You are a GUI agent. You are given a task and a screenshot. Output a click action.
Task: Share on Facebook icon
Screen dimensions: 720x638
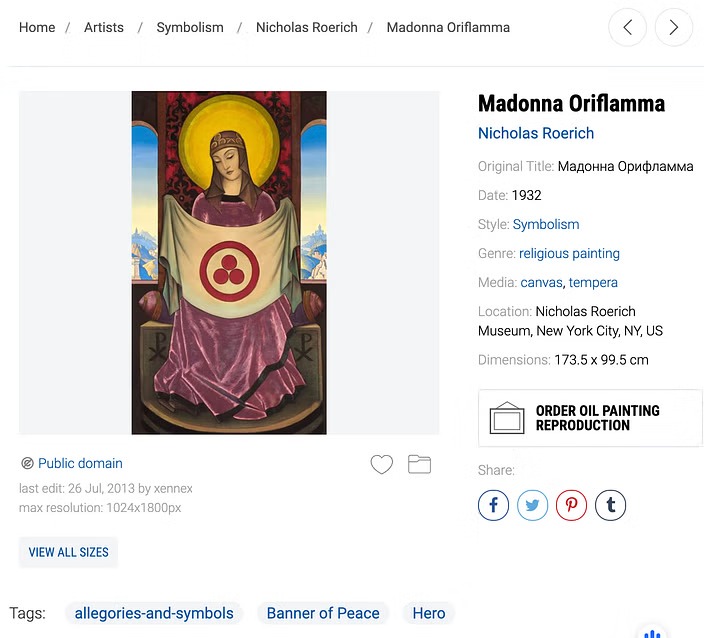[x=493, y=505]
